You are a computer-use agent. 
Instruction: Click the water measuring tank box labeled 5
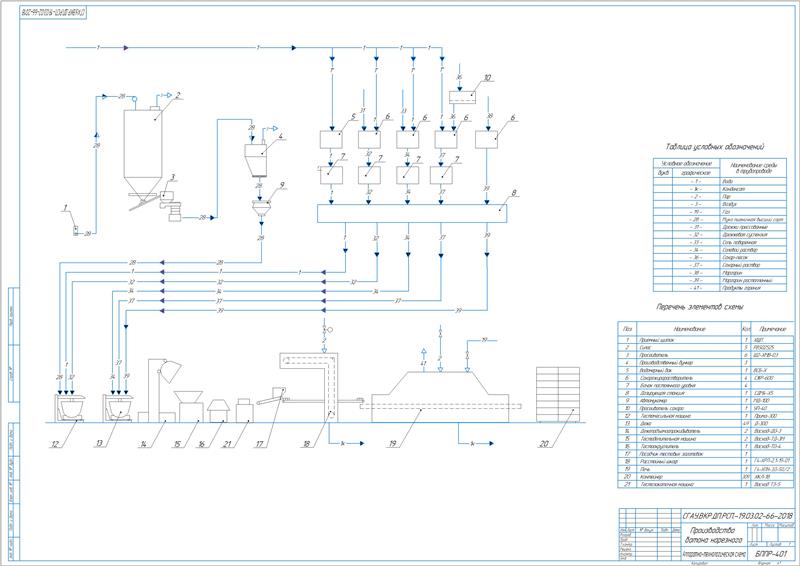pyautogui.click(x=331, y=140)
